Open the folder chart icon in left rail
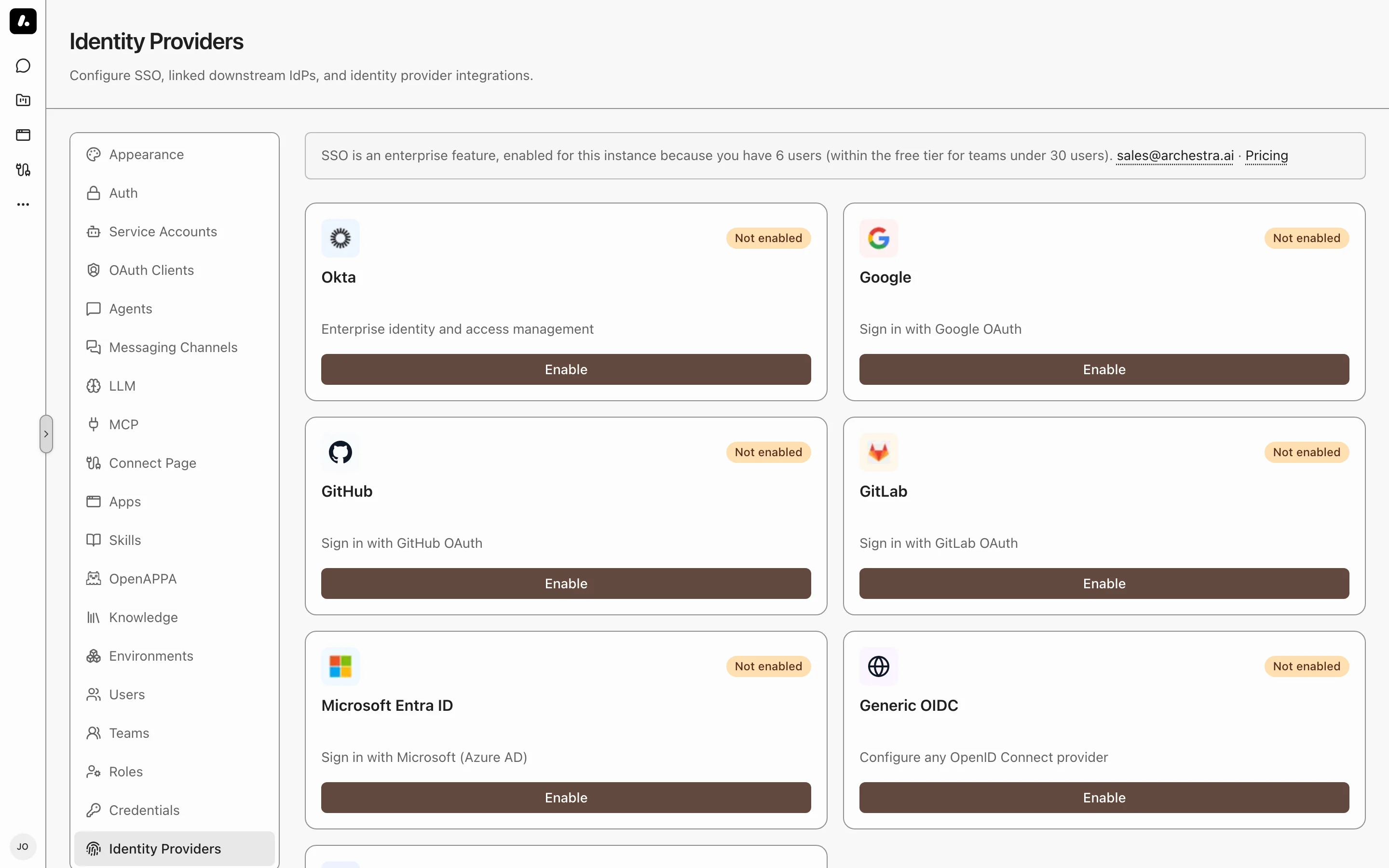This screenshot has width=1389, height=868. (23, 100)
